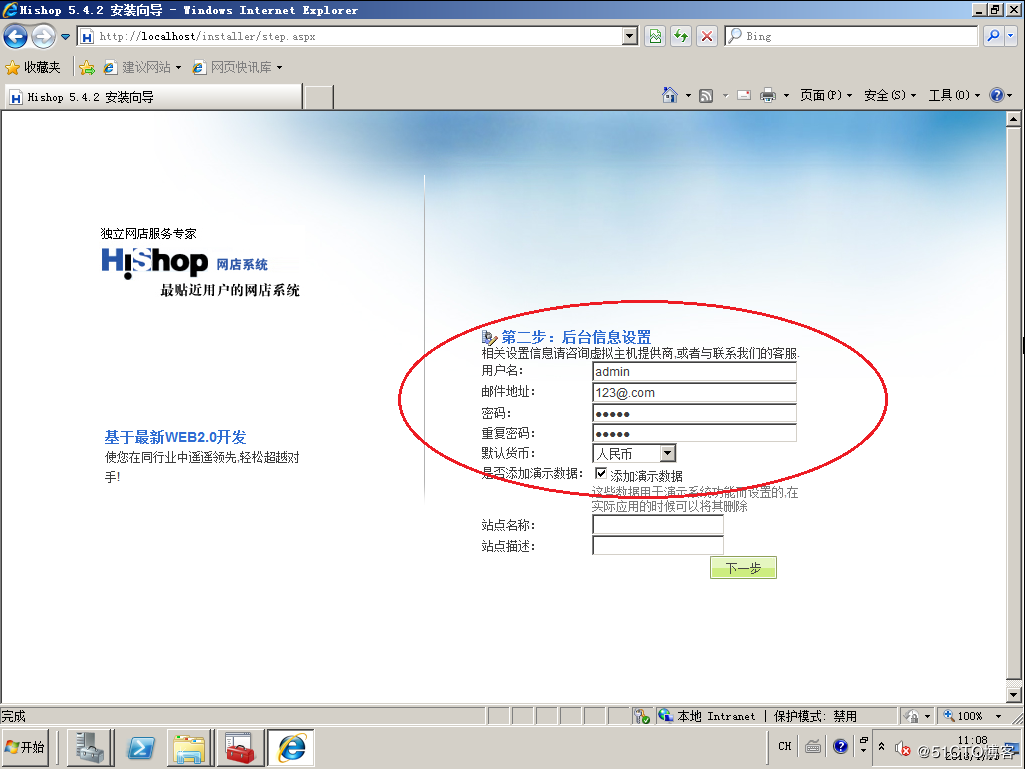The image size is (1025, 769).
Task: Toggle the 添加演示数据 checkbox
Action: 601,473
